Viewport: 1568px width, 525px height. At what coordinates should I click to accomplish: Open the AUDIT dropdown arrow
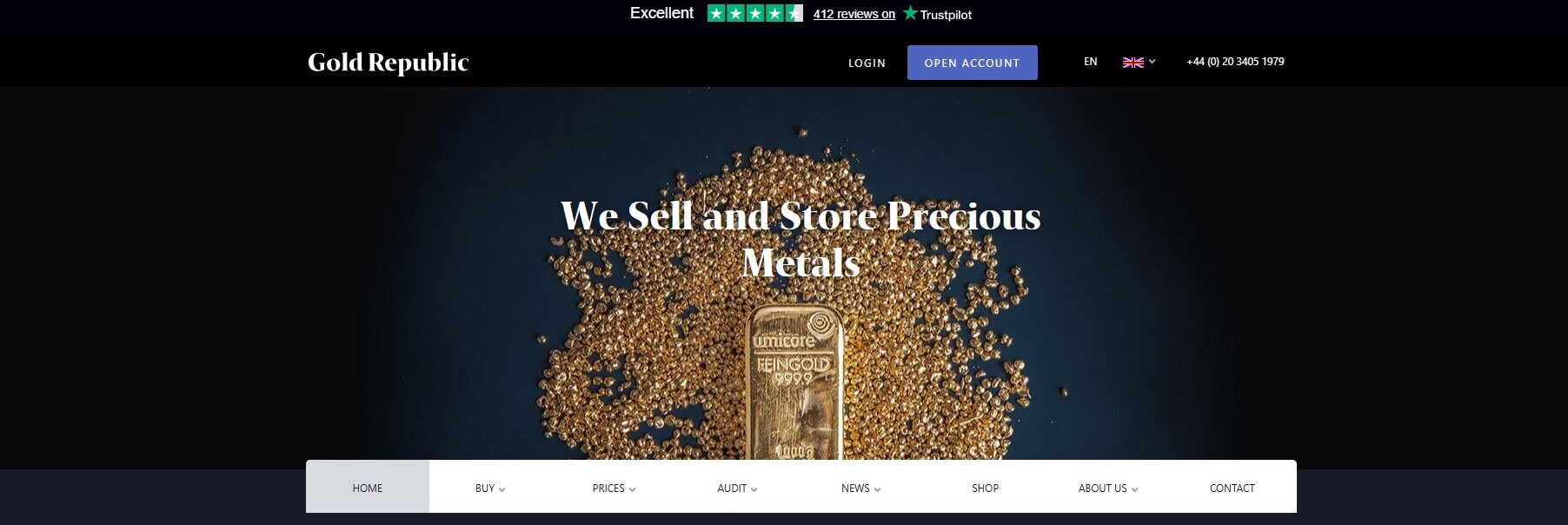click(754, 489)
